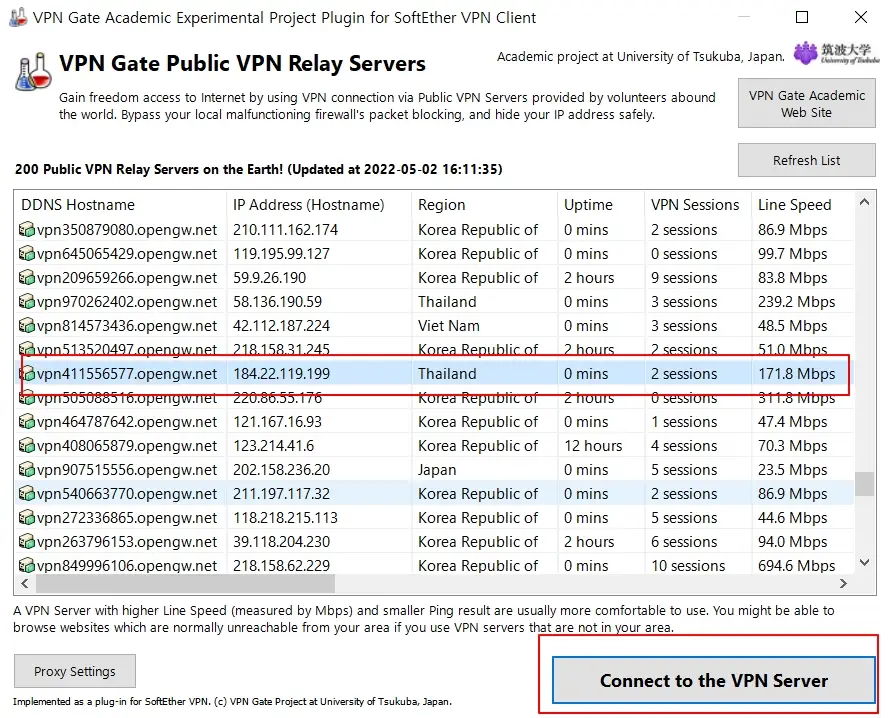Click server icon for vpn350879080.opengw.net

(27, 230)
